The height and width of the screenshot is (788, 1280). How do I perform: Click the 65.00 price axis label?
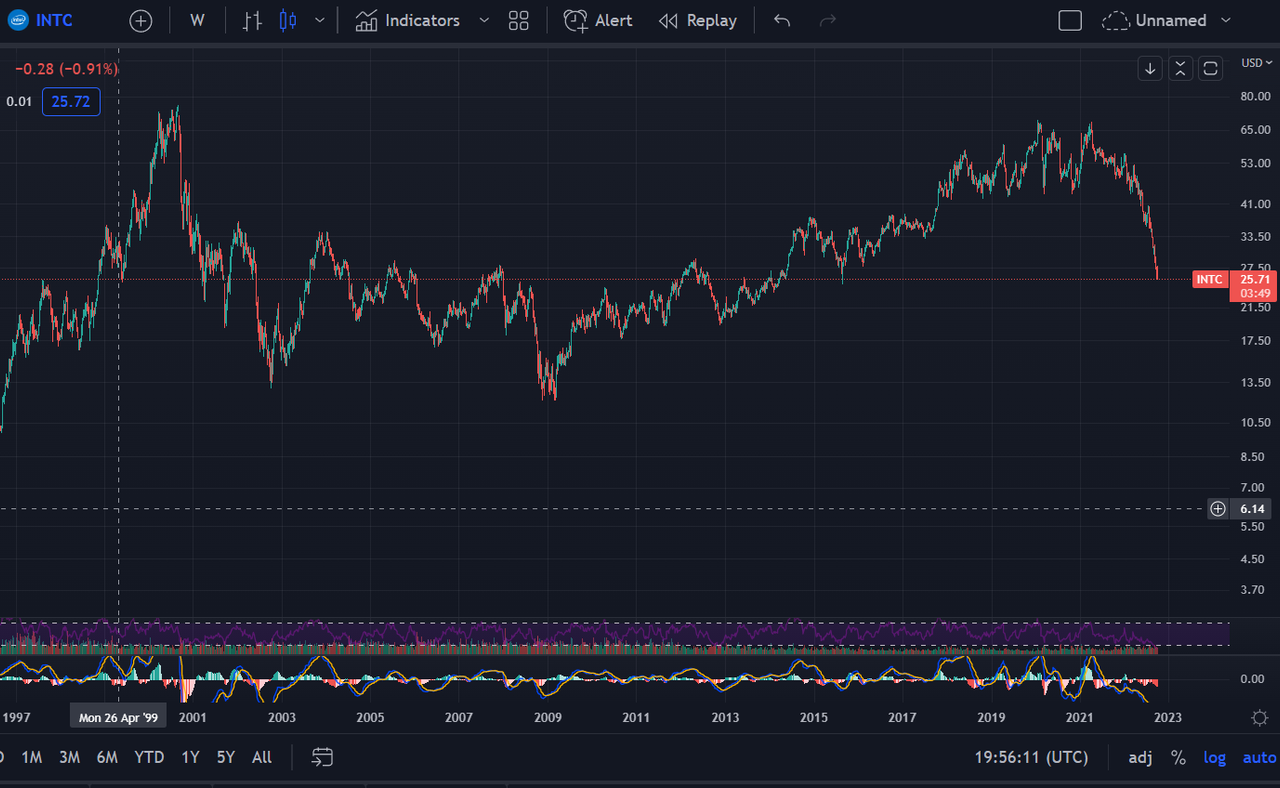tap(1255, 130)
